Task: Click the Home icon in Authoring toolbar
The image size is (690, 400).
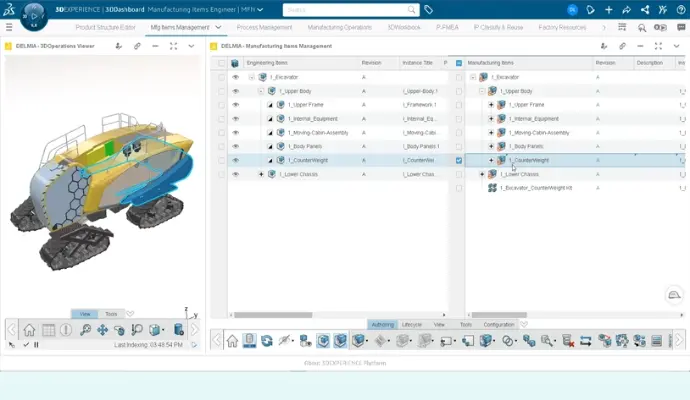Action: coord(232,341)
